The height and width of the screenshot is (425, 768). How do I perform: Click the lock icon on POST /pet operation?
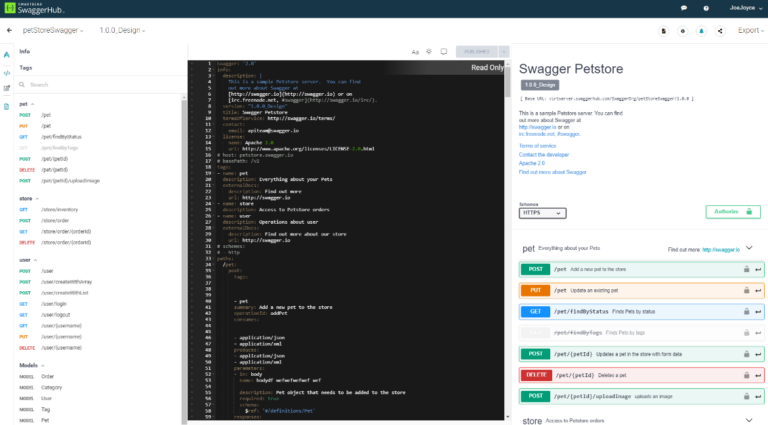744,269
